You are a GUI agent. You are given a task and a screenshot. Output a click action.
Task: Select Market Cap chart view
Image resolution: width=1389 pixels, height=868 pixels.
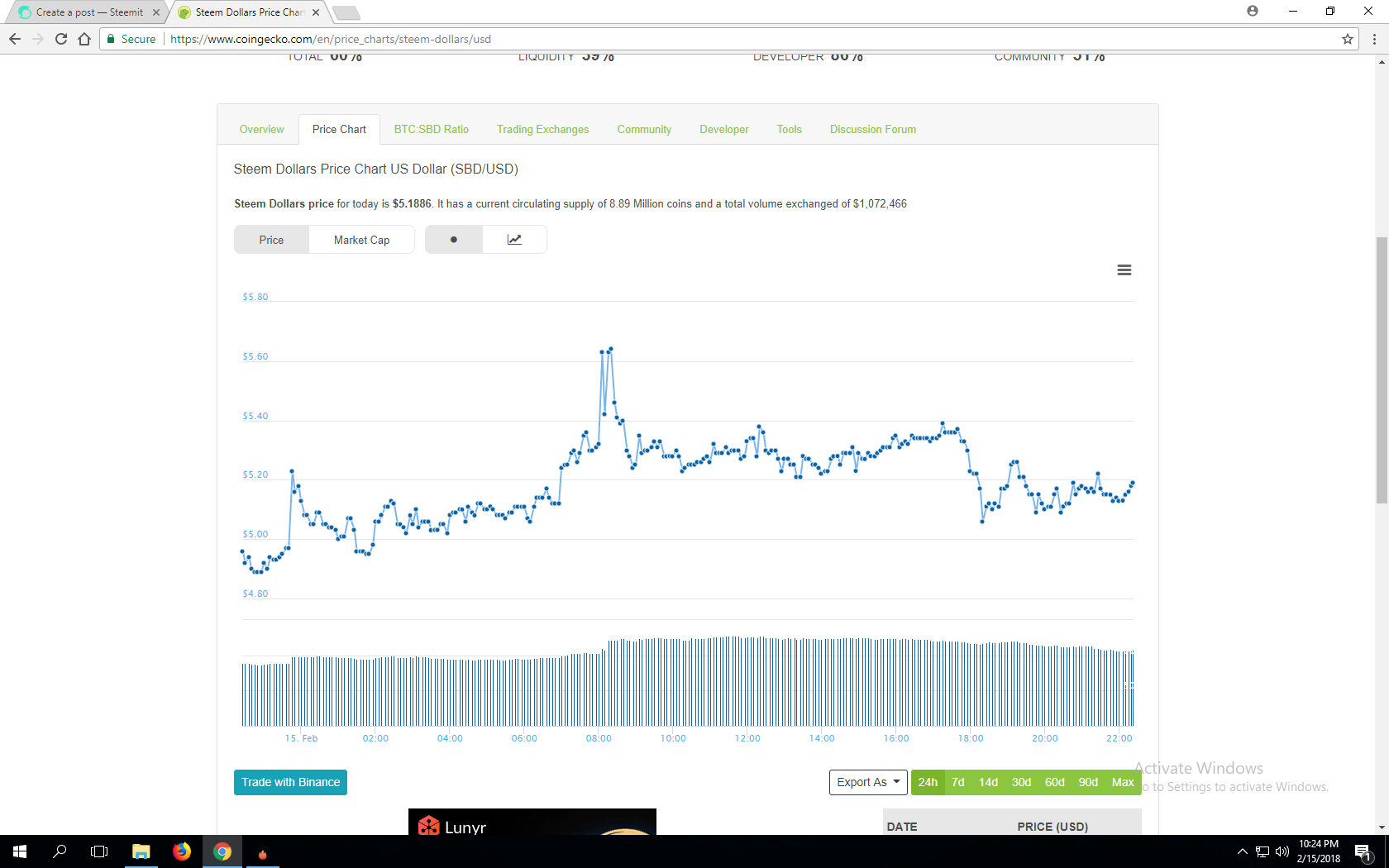pyautogui.click(x=361, y=240)
